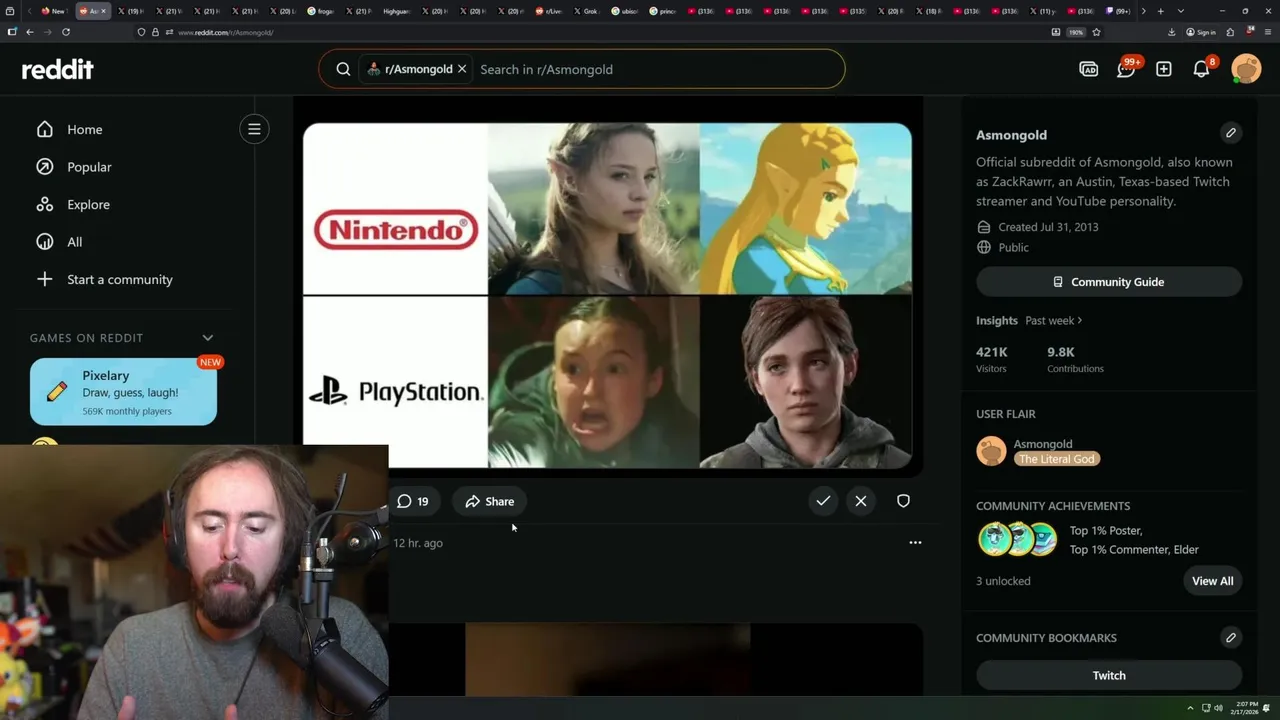Open the Pixelary game card

[123, 391]
